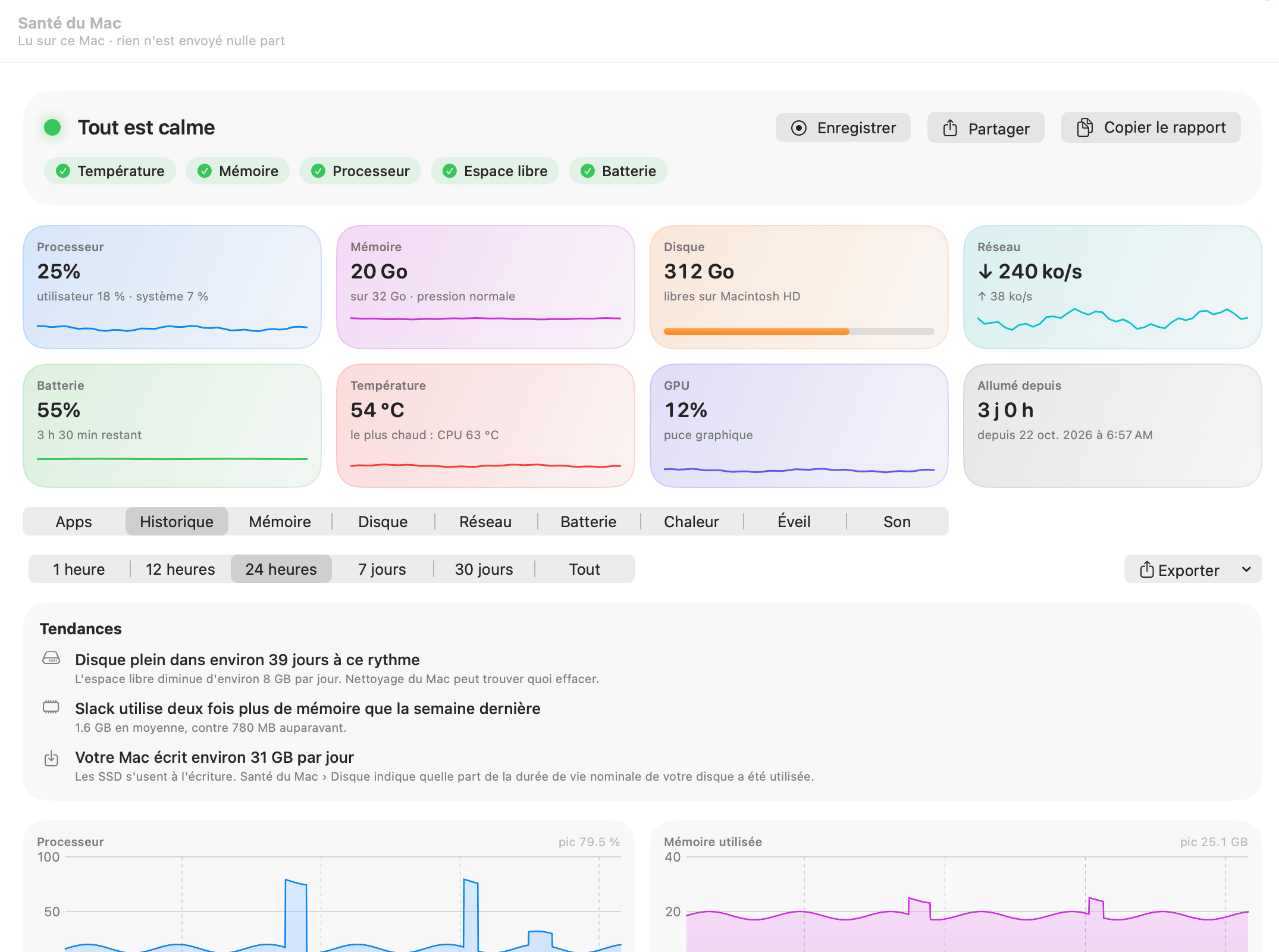
Task: Switch to the Réseau tab
Action: (485, 522)
